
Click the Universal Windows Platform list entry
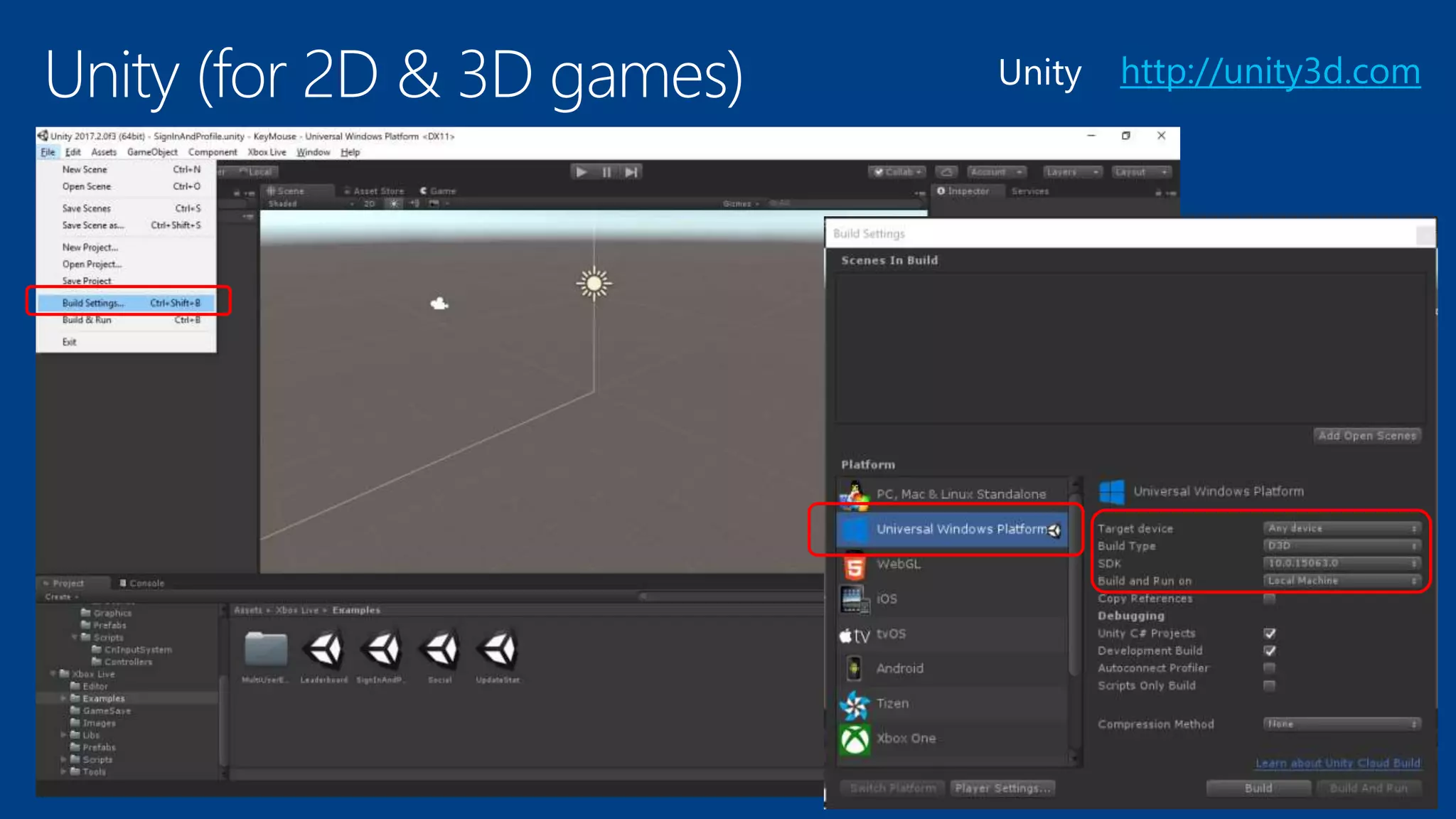click(x=953, y=530)
